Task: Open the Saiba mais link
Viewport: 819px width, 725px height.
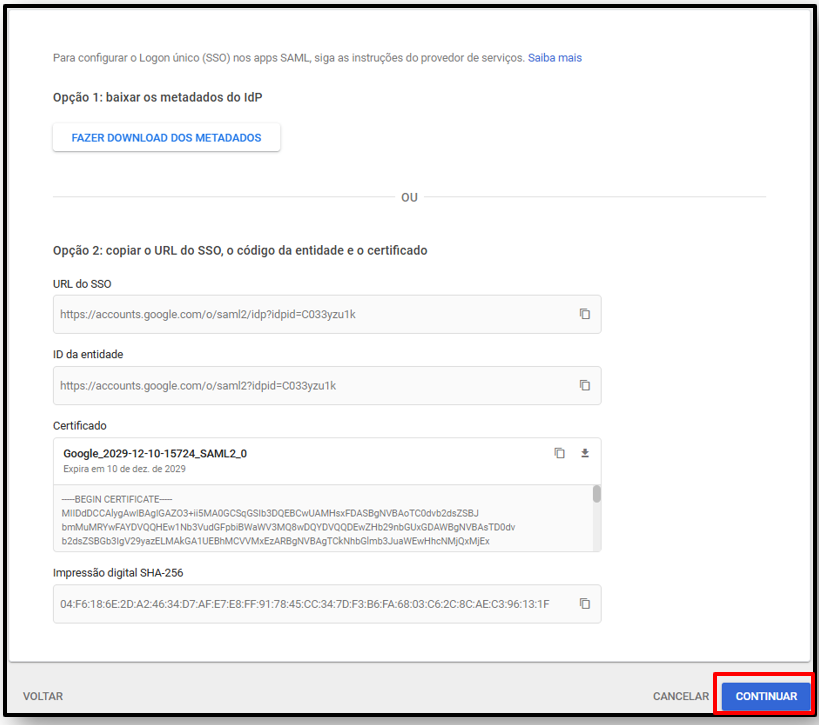Action: tap(555, 58)
